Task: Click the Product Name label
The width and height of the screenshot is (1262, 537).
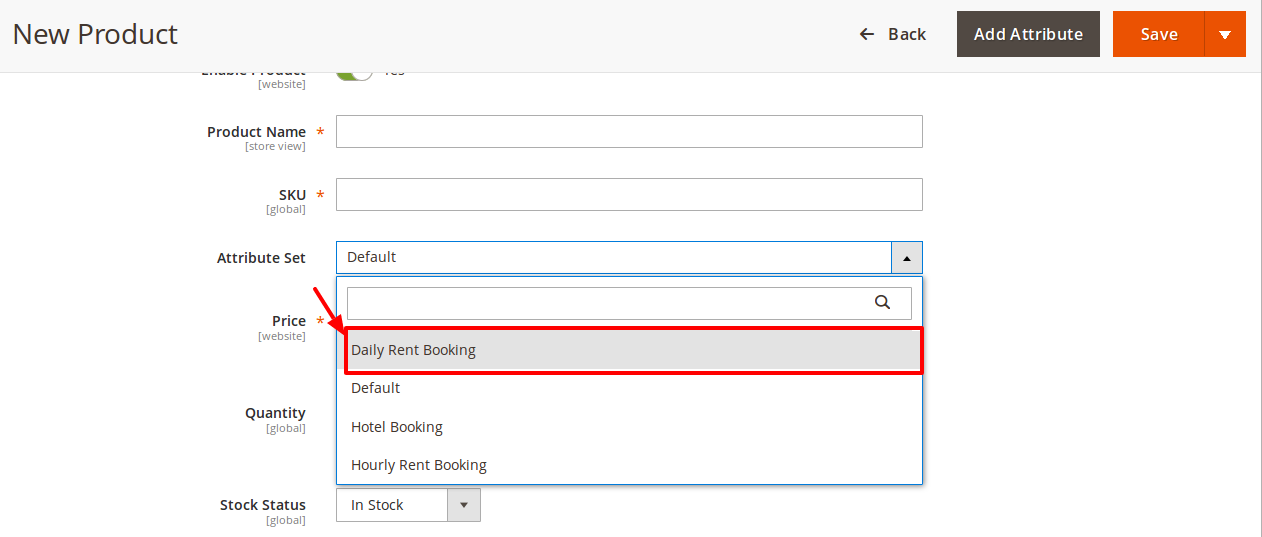Action: (256, 132)
